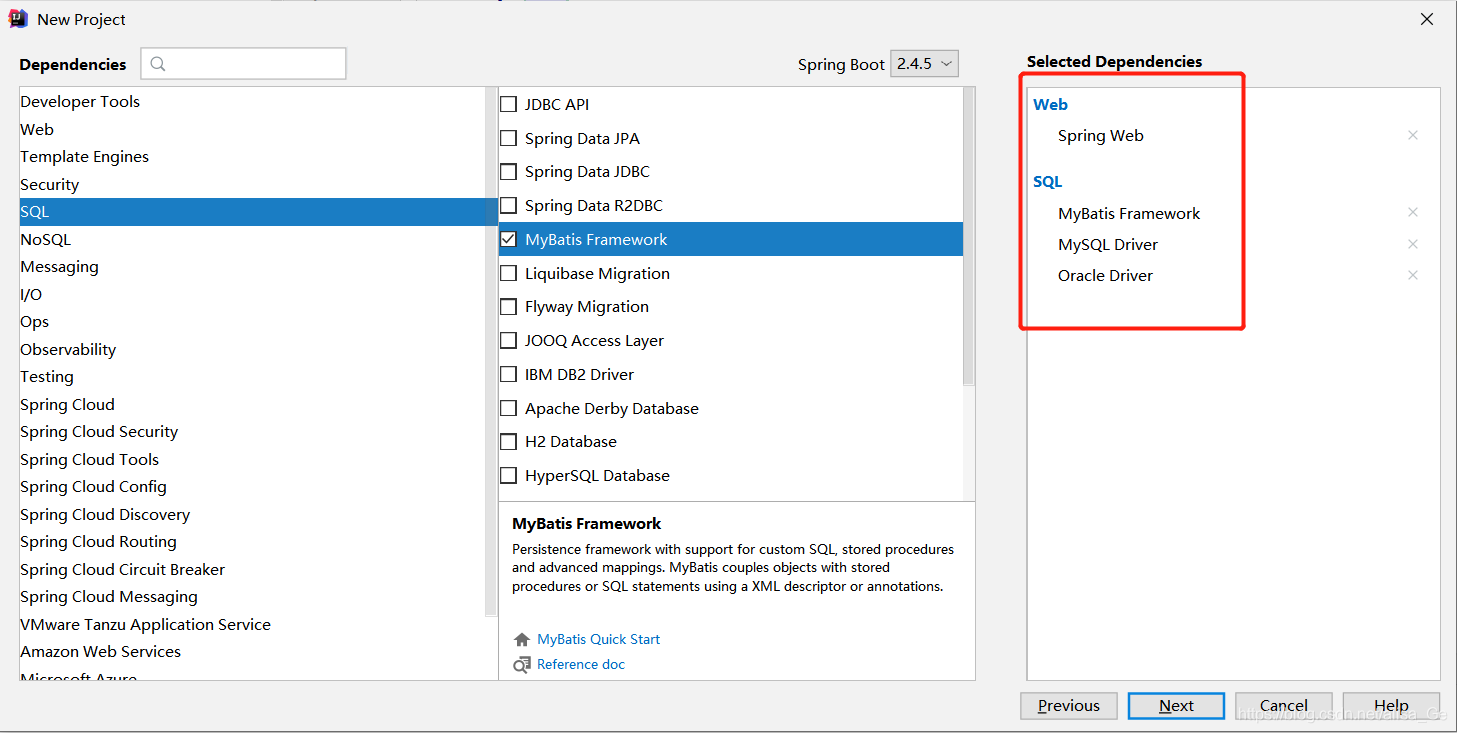Screen dimensions: 1457x733
Task: Click the dependency list scrollbar
Action: pos(968,230)
